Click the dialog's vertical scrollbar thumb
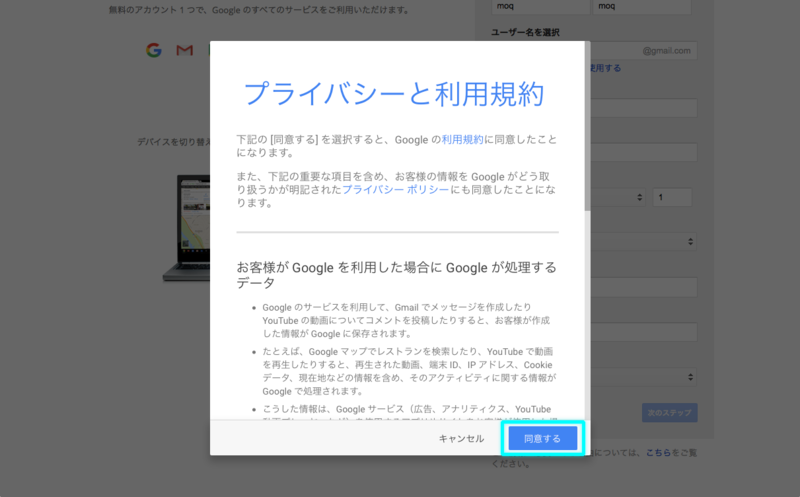The width and height of the screenshot is (800, 497). point(587,126)
